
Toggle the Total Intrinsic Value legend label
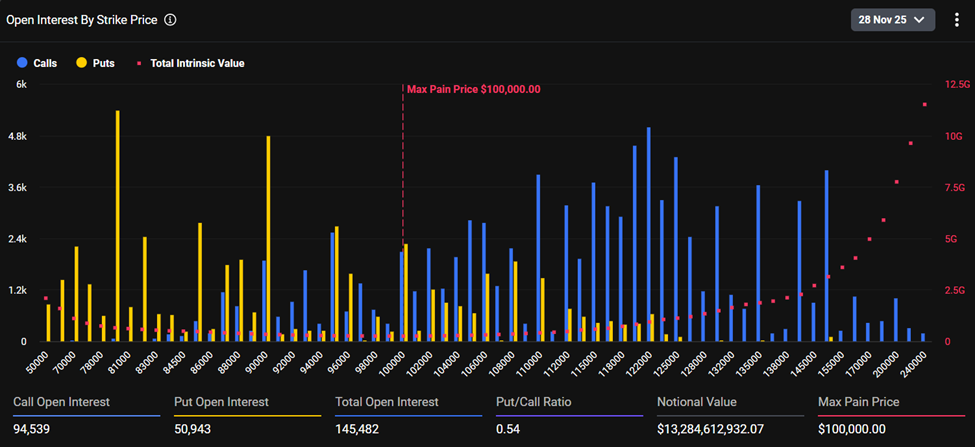(197, 63)
